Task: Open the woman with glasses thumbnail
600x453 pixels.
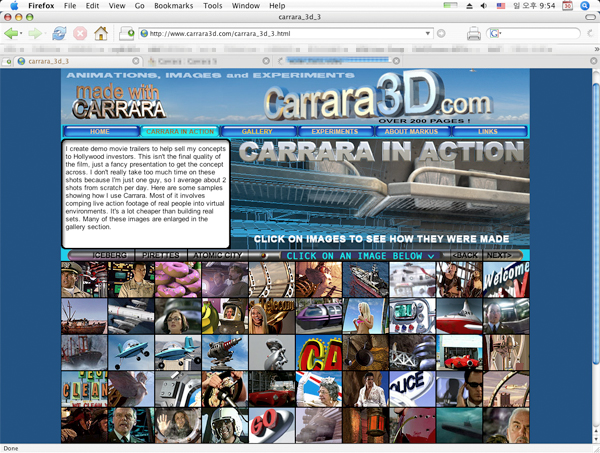Action: click(178, 316)
